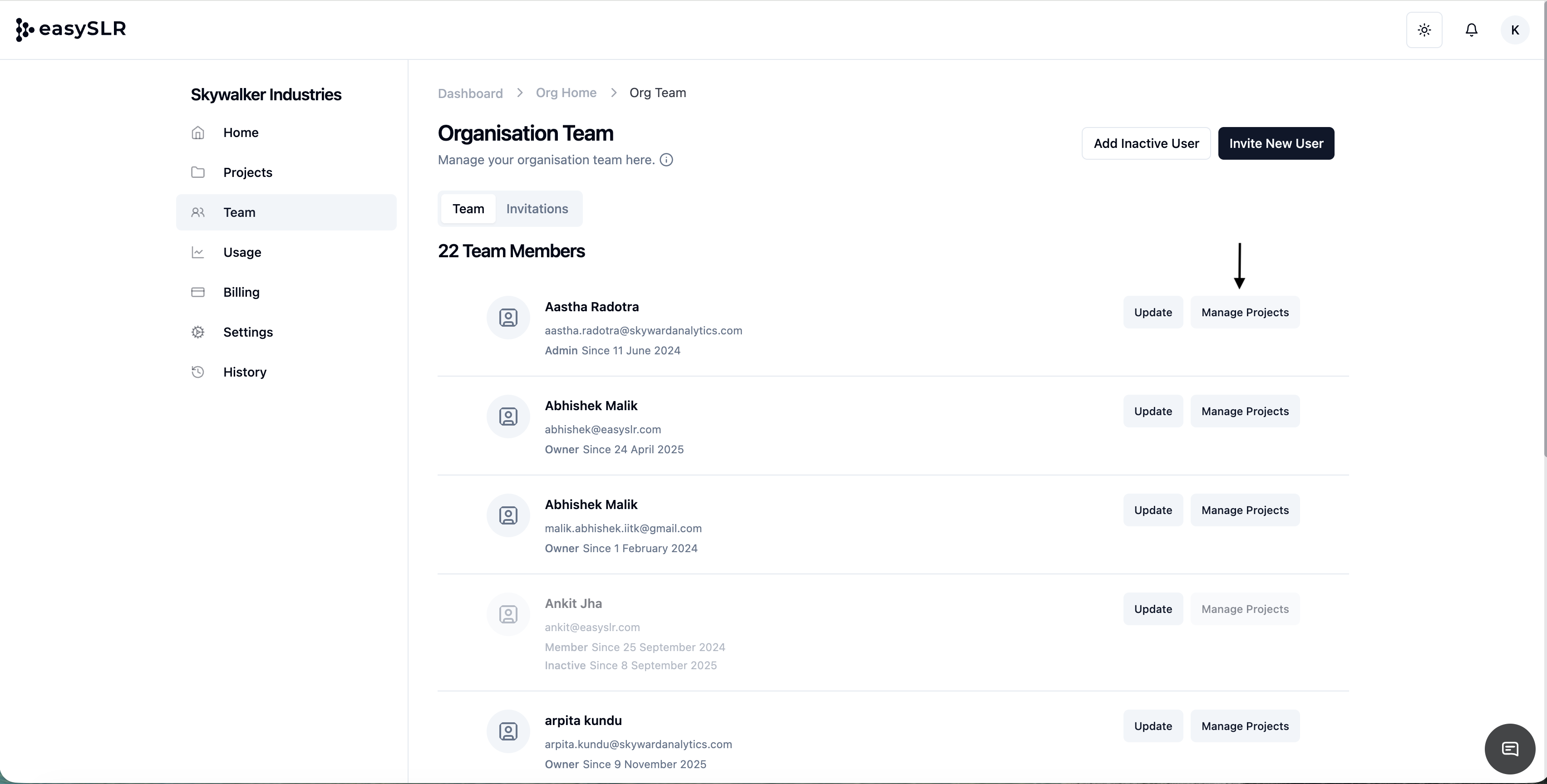Go to Home in sidebar
1547x784 pixels.
pos(241,132)
